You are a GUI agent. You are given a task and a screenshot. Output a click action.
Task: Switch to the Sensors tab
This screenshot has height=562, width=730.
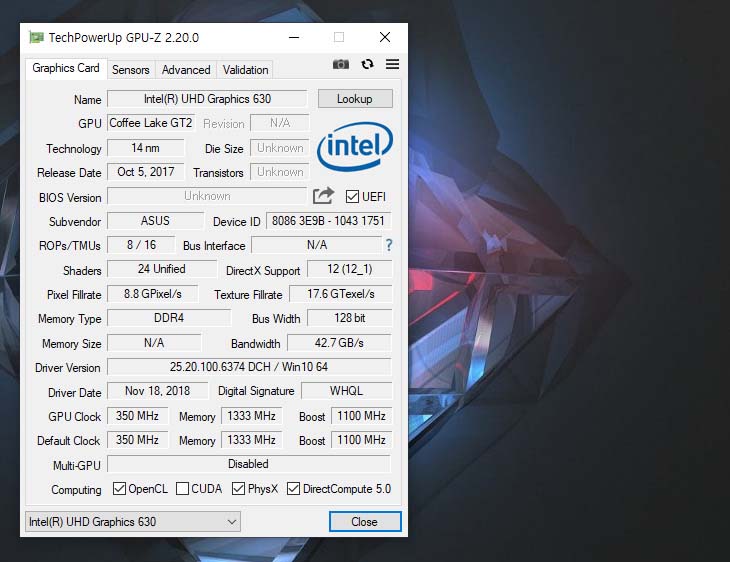pyautogui.click(x=131, y=70)
